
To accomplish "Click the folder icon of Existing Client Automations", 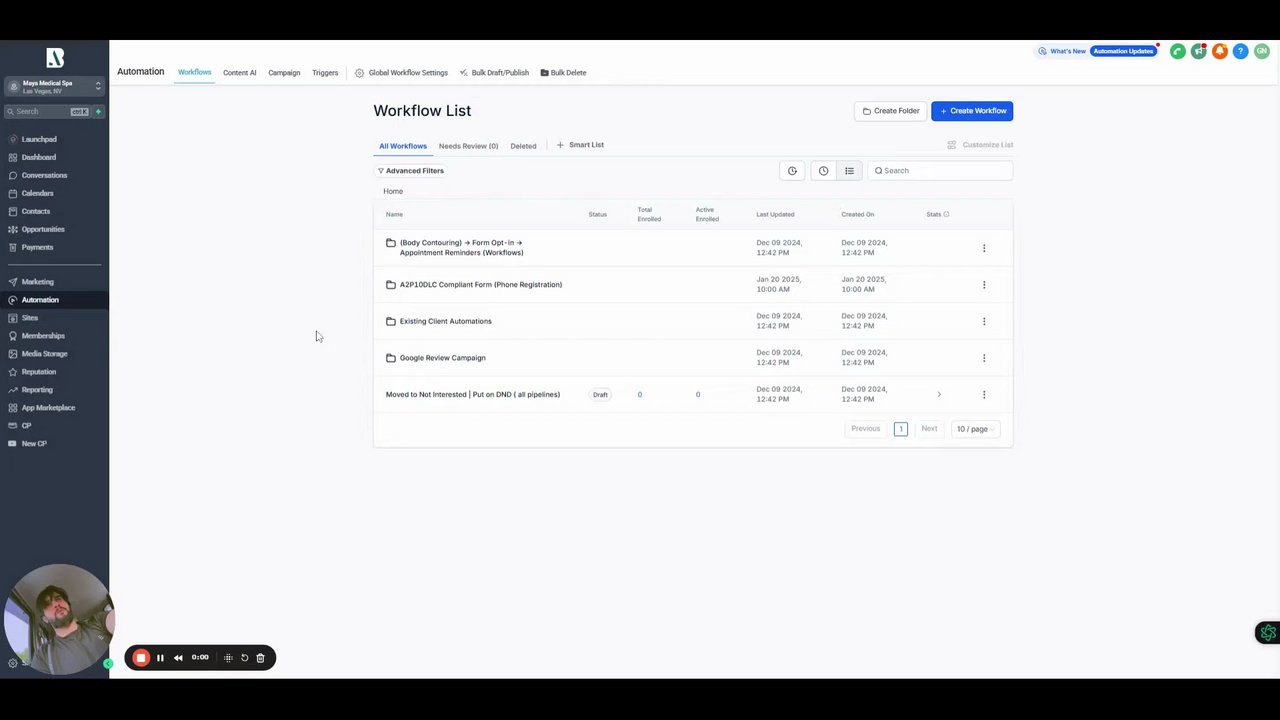I will pyautogui.click(x=391, y=321).
